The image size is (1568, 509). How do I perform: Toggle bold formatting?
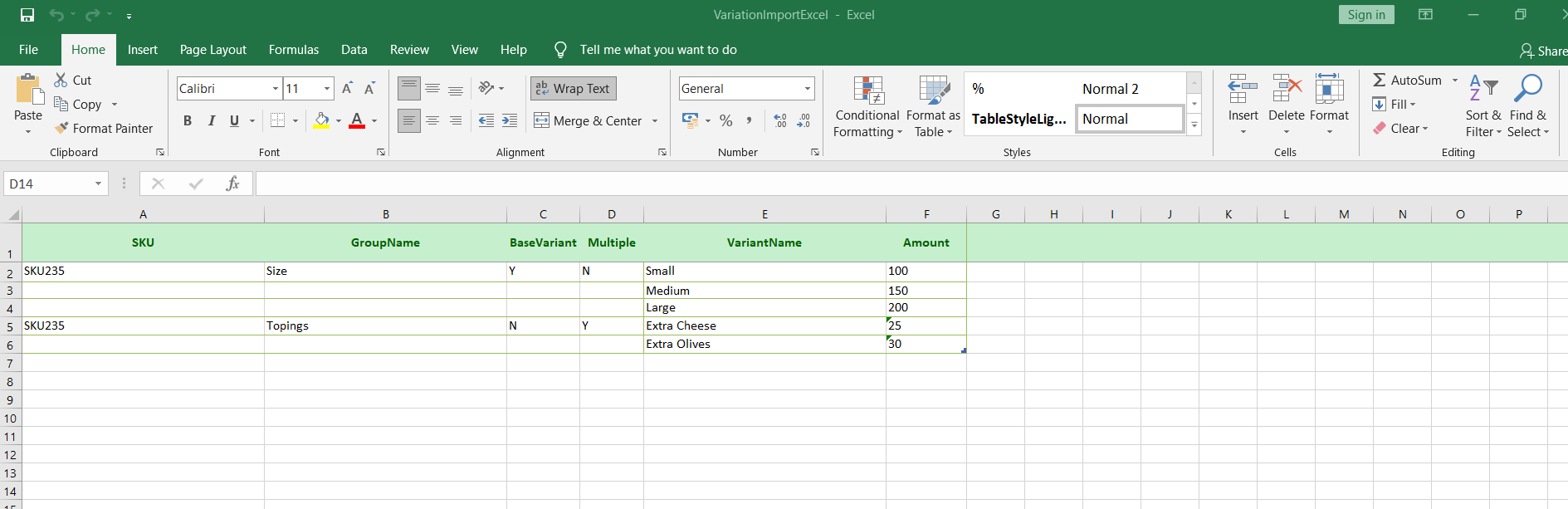point(188,121)
